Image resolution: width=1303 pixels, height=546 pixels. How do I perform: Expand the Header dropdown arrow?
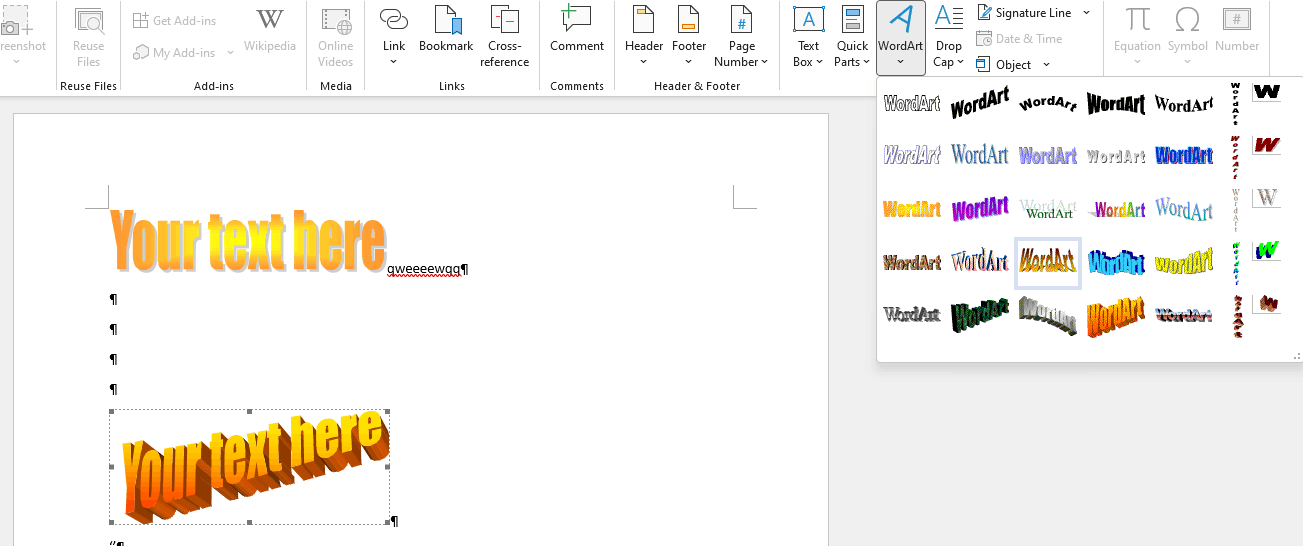[x=644, y=62]
